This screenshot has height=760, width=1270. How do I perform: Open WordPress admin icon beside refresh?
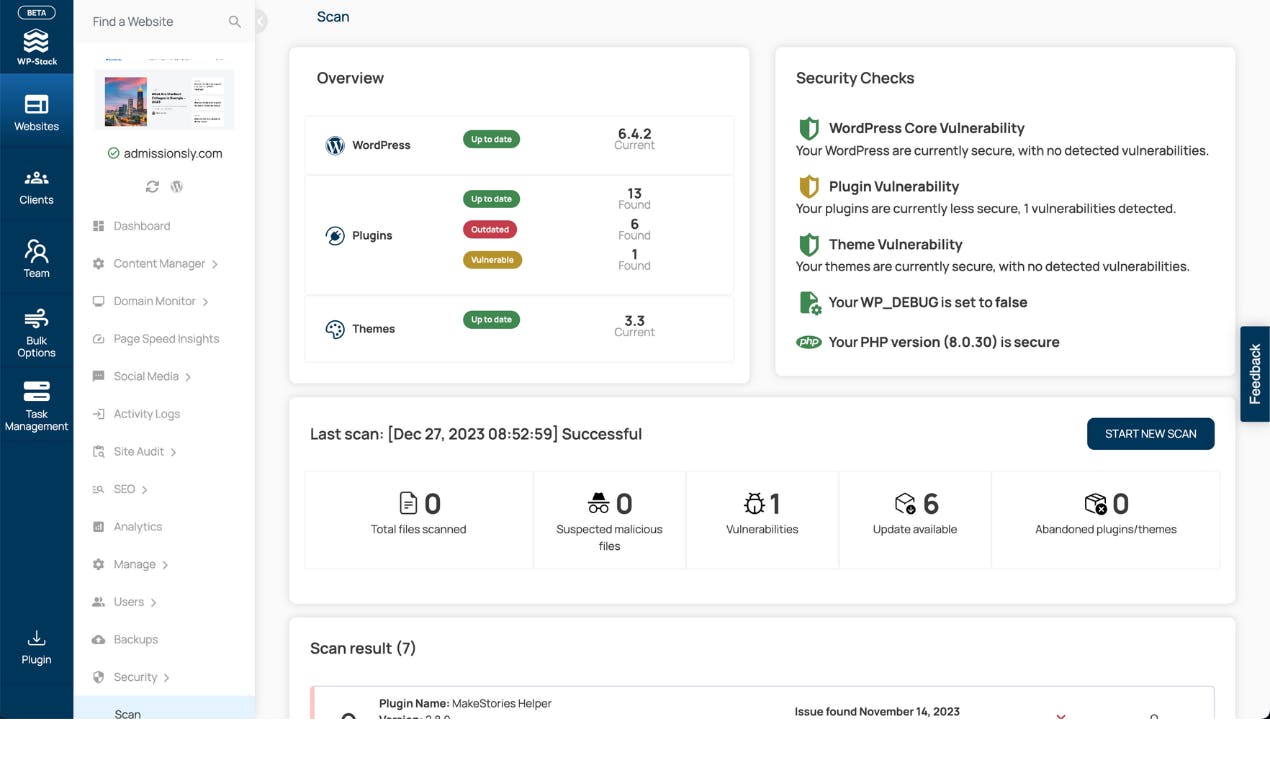[x=177, y=187]
